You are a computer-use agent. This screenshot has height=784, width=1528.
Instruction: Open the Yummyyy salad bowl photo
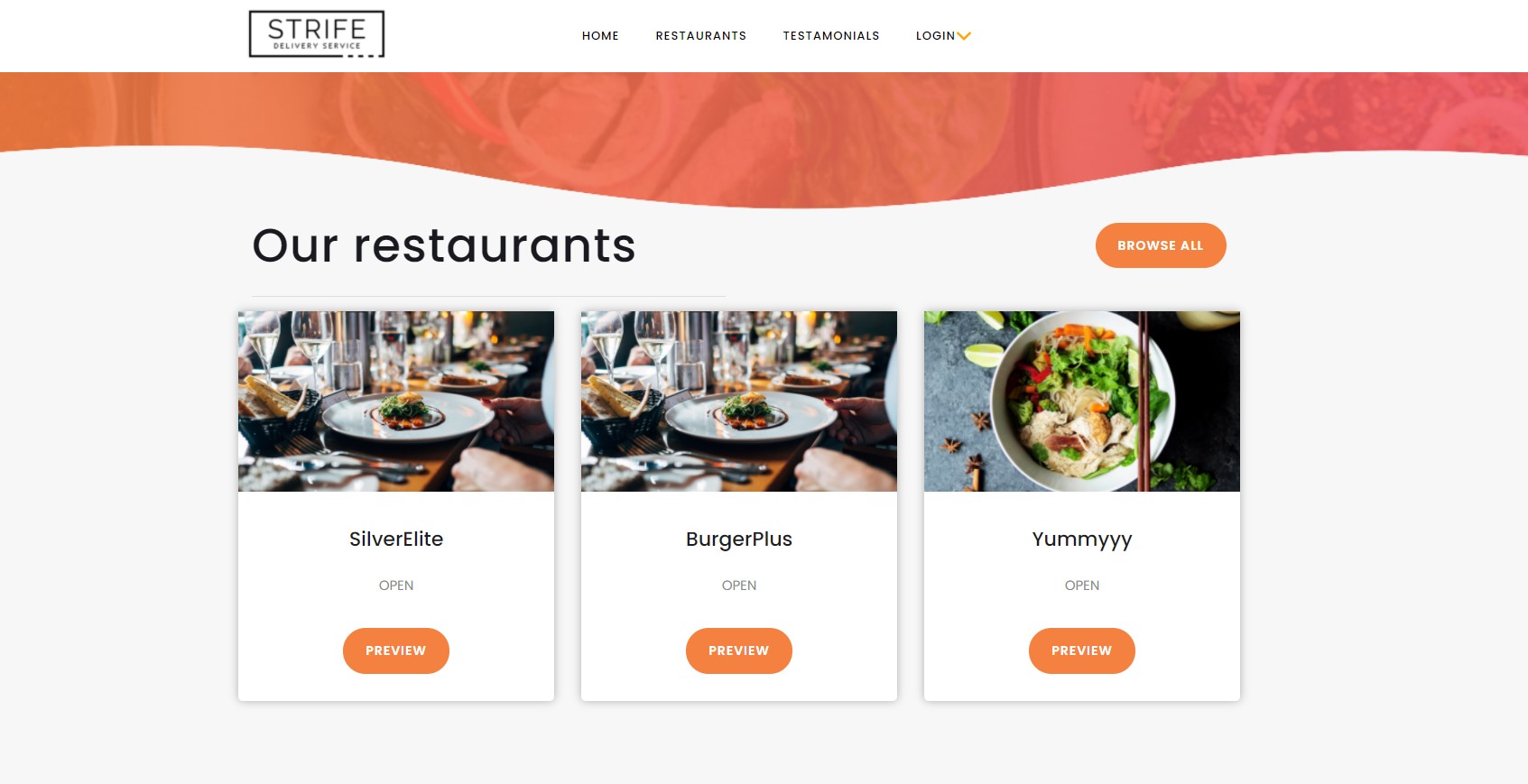(x=1082, y=401)
